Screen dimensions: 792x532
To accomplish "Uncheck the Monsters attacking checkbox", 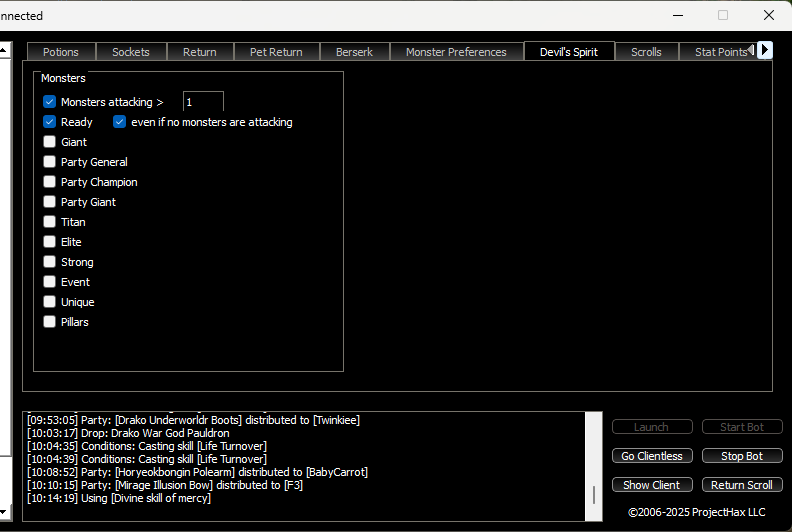I will tap(50, 102).
